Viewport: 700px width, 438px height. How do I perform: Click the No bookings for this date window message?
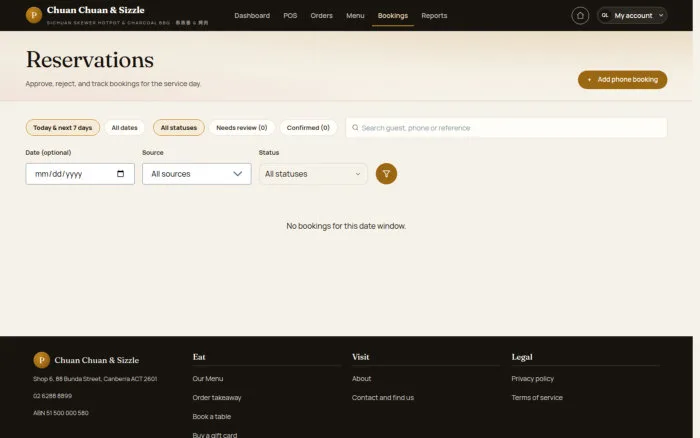point(346,226)
